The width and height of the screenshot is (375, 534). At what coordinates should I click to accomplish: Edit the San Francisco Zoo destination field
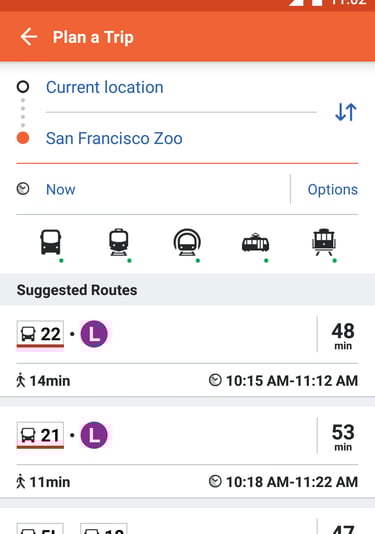(114, 138)
